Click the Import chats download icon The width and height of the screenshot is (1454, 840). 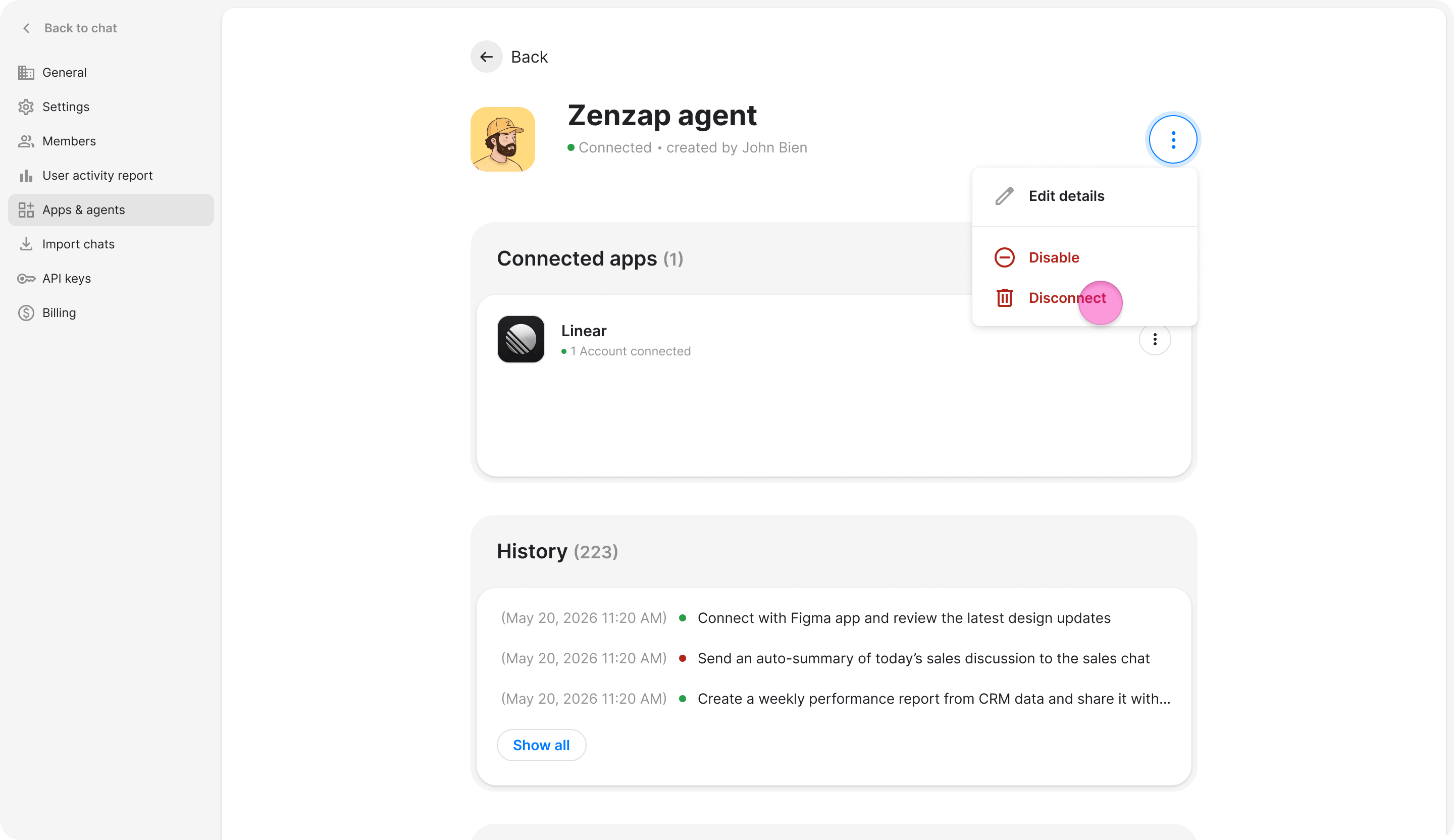(x=26, y=244)
